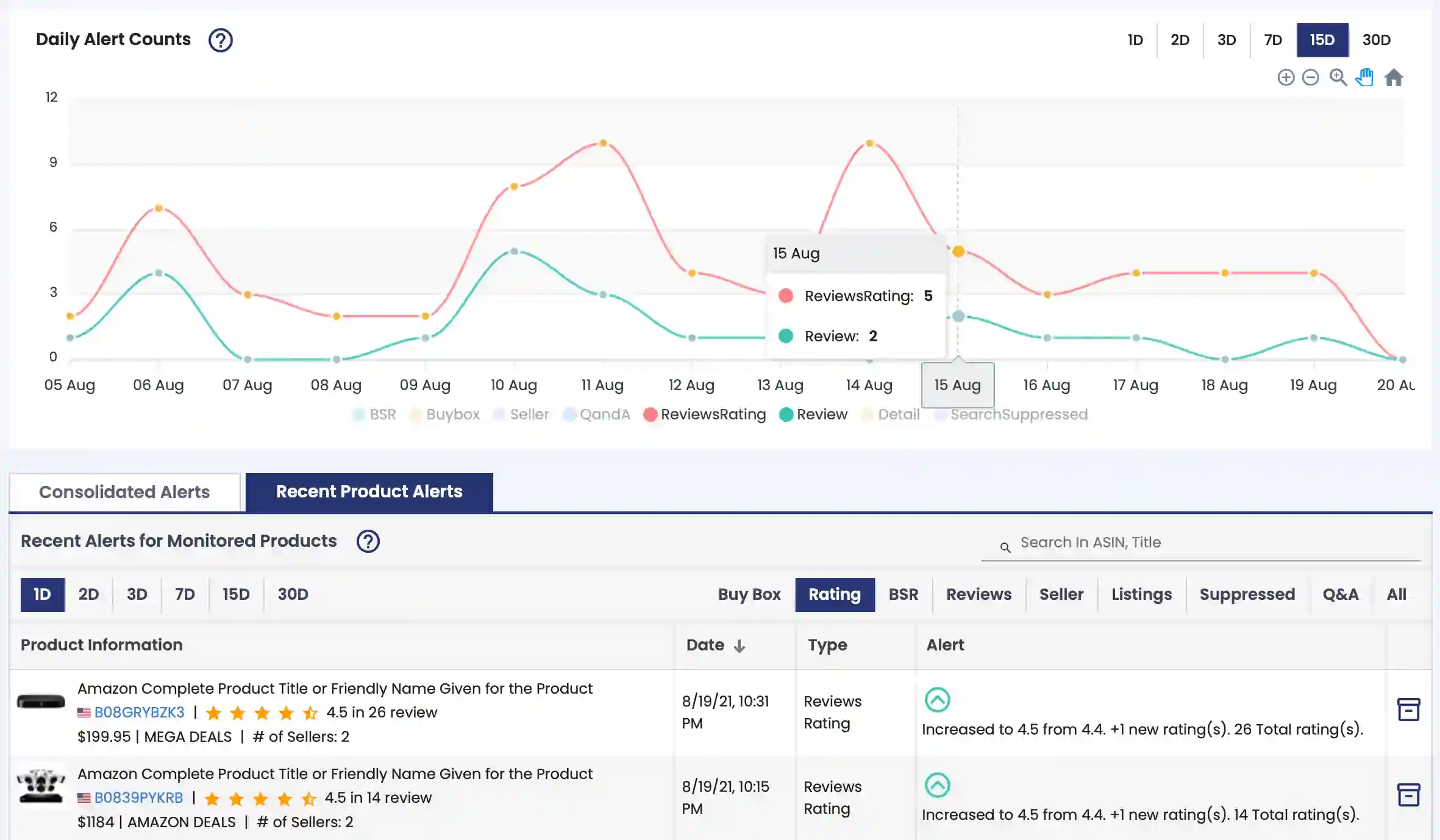The height and width of the screenshot is (840, 1440).
Task: Sort table by Date column arrow
Action: (740, 646)
